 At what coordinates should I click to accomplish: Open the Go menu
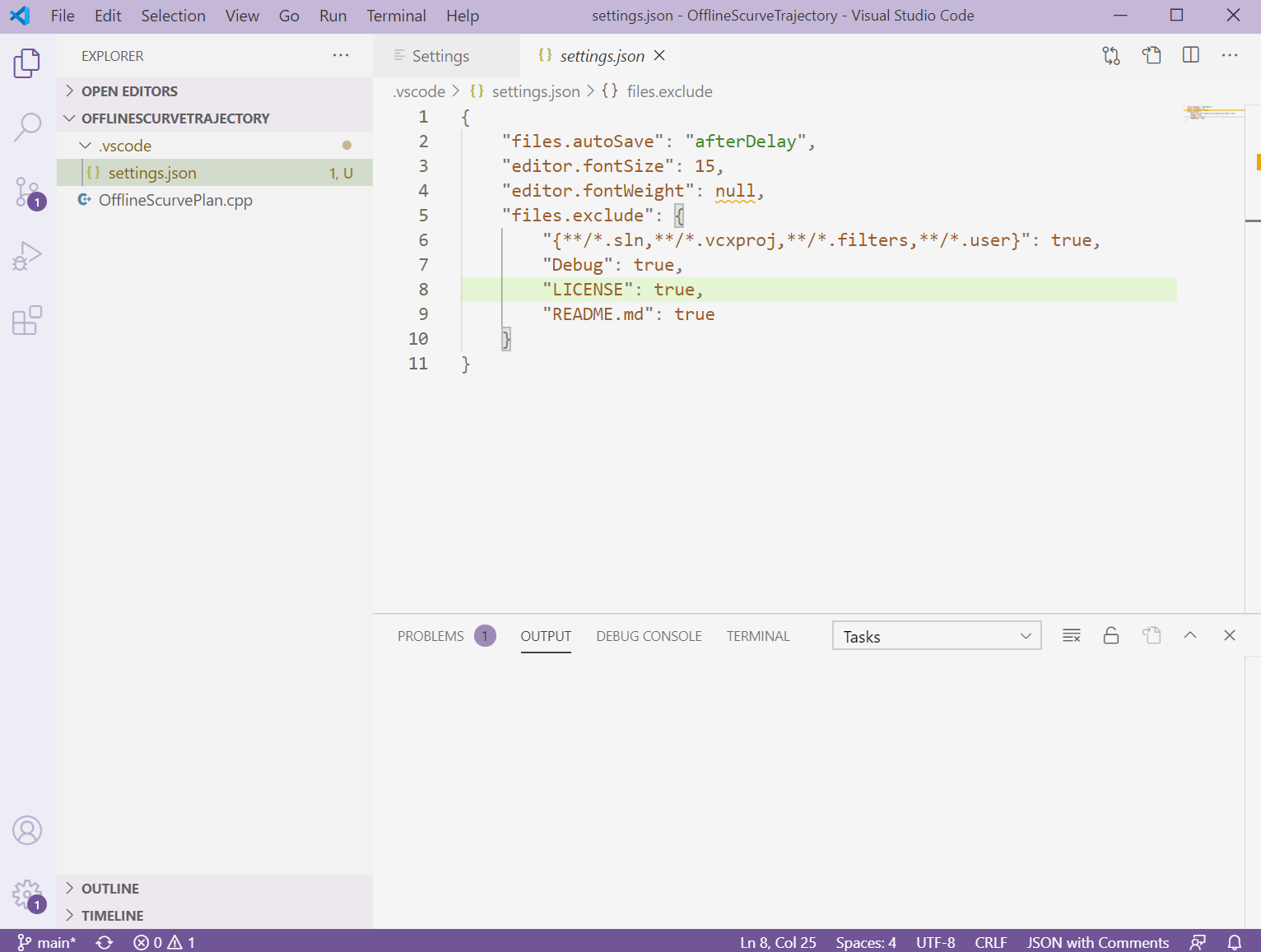coord(289,16)
